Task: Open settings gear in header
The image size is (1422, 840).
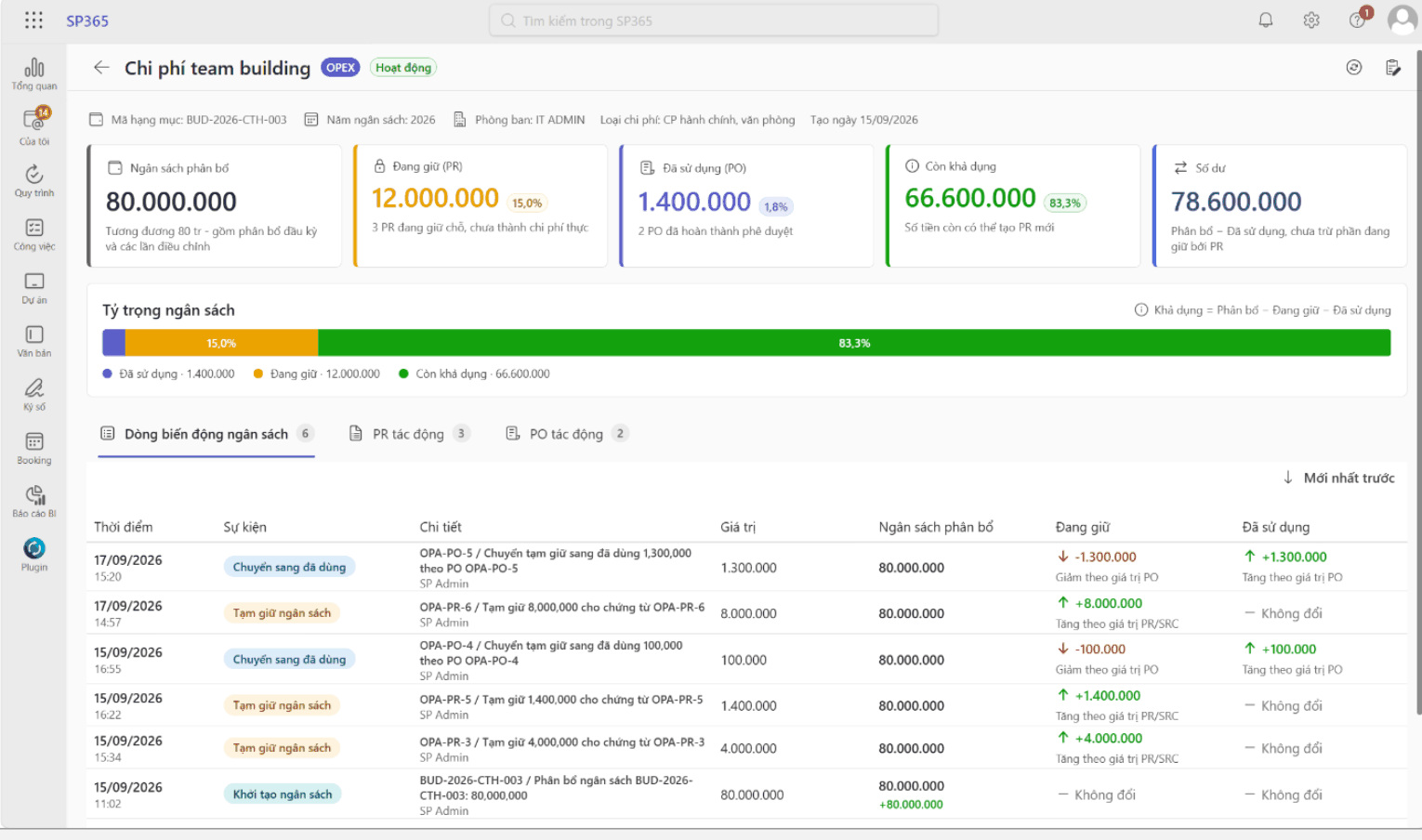Action: (1311, 20)
